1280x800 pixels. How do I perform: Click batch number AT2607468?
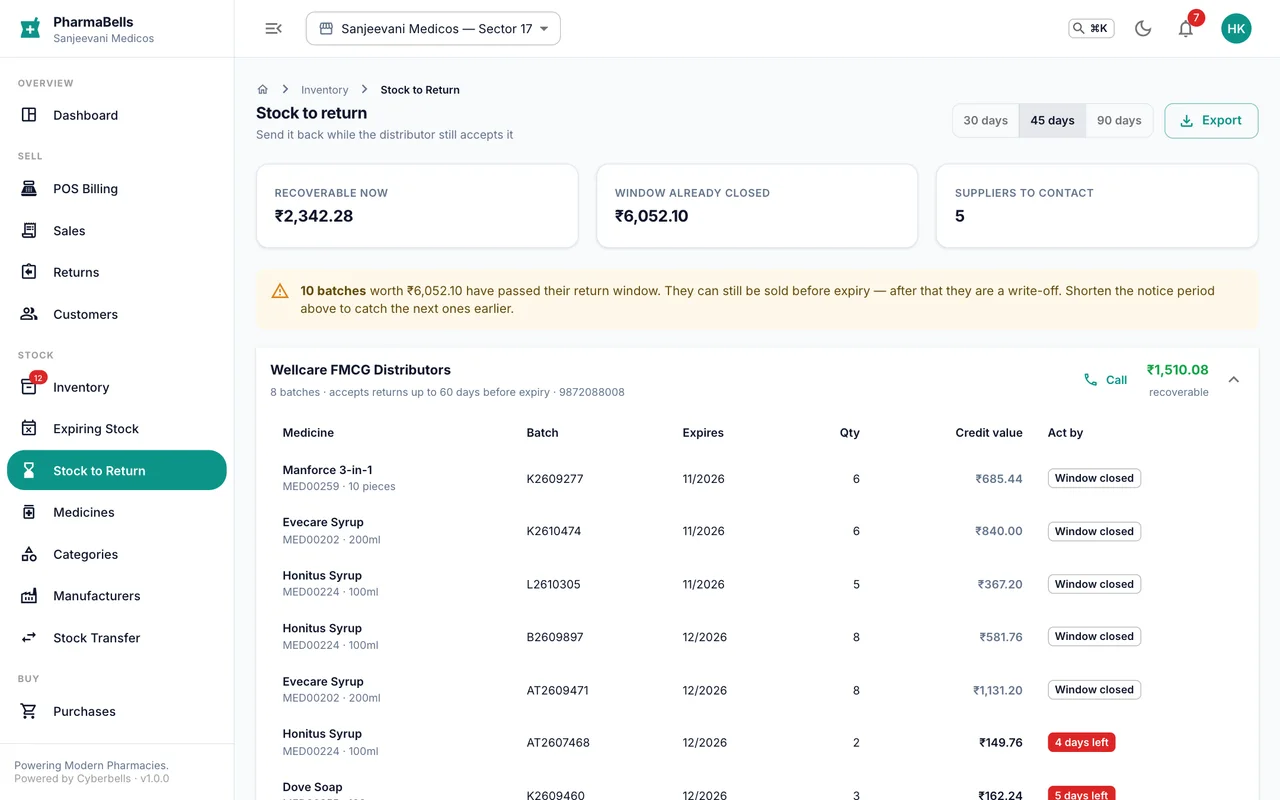[558, 743]
